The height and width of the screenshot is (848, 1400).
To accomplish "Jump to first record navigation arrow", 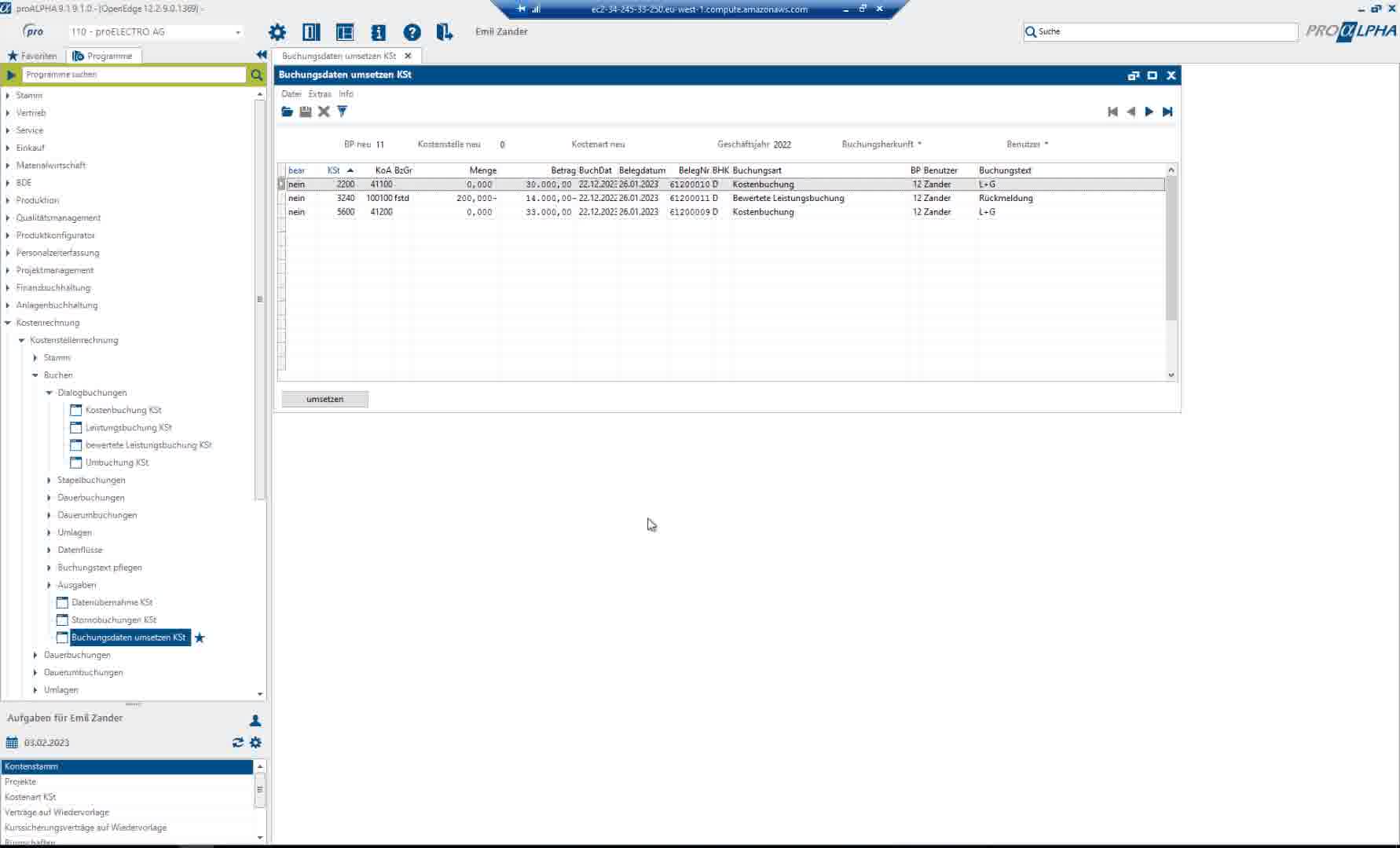I will coord(1112,111).
